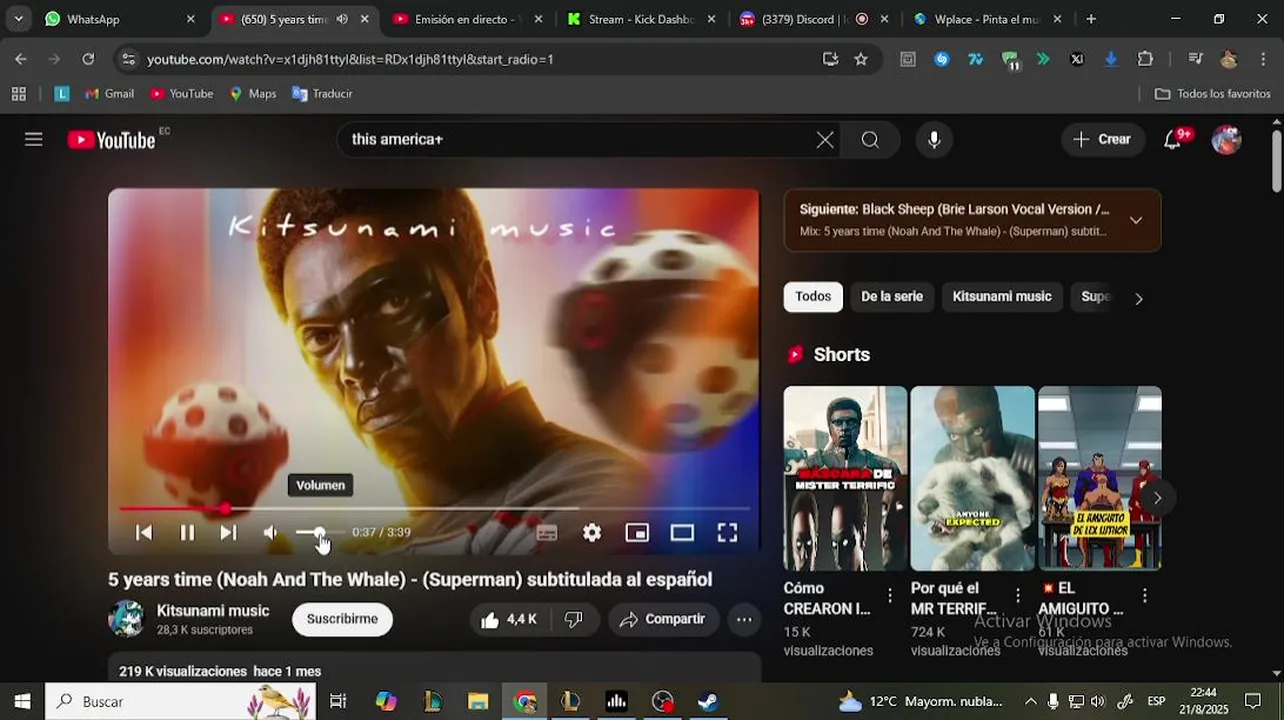Open the Lex Luthor Short thumbnail

click(x=1099, y=478)
